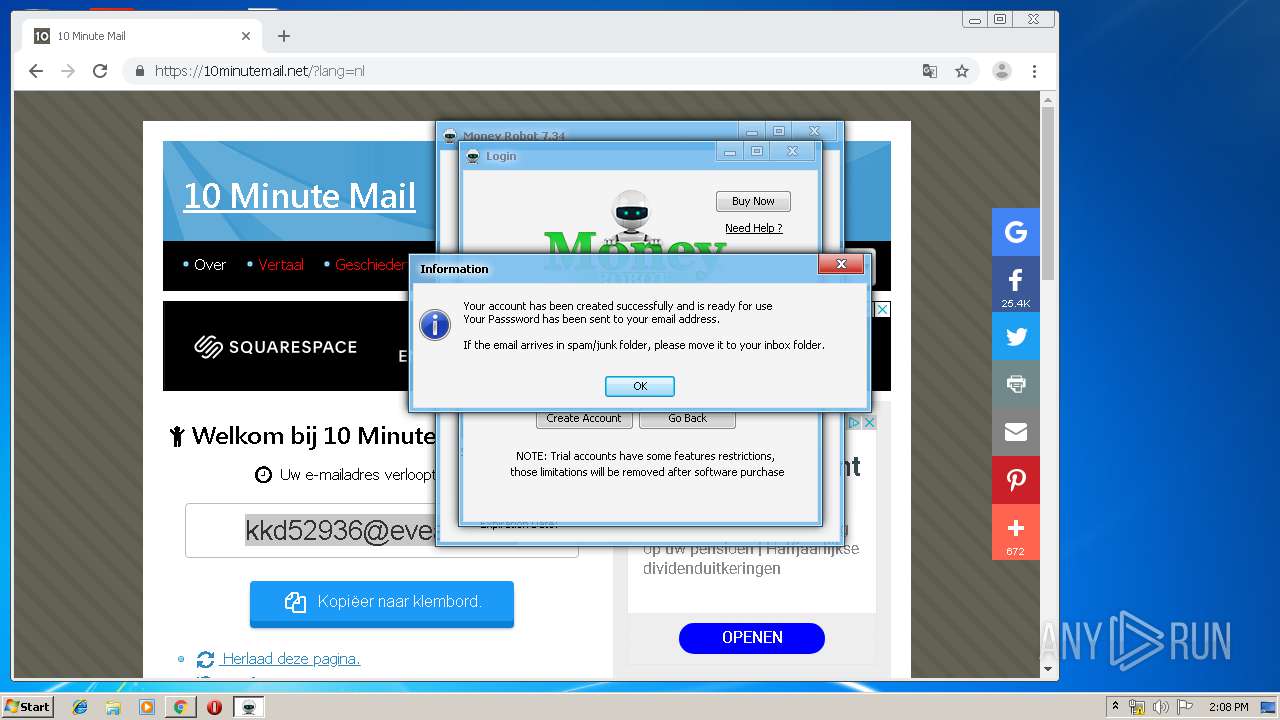Close the 10 Minute Mail tab
This screenshot has width=1280, height=720.
(x=246, y=36)
